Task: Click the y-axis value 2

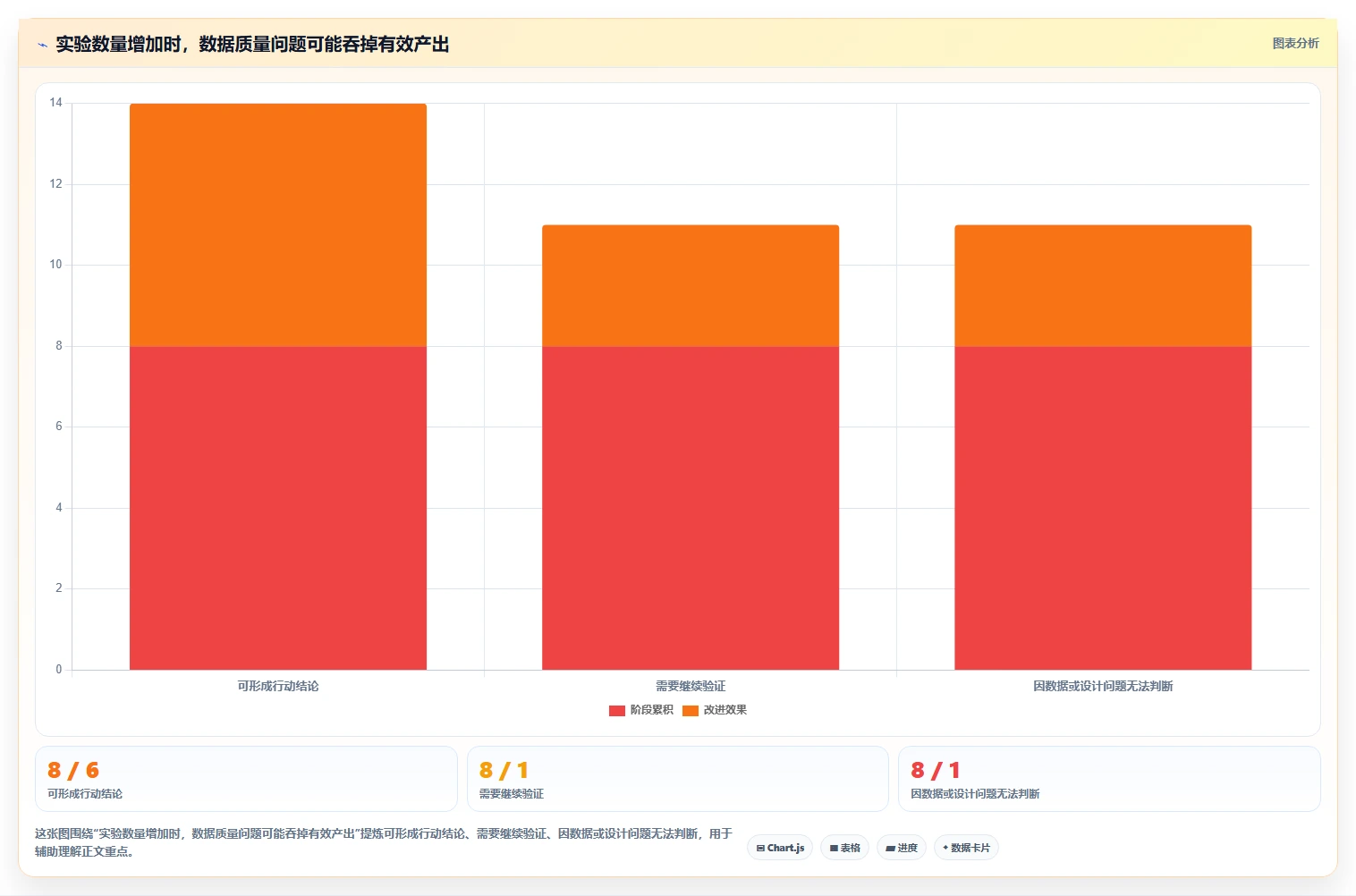Action: [x=59, y=588]
